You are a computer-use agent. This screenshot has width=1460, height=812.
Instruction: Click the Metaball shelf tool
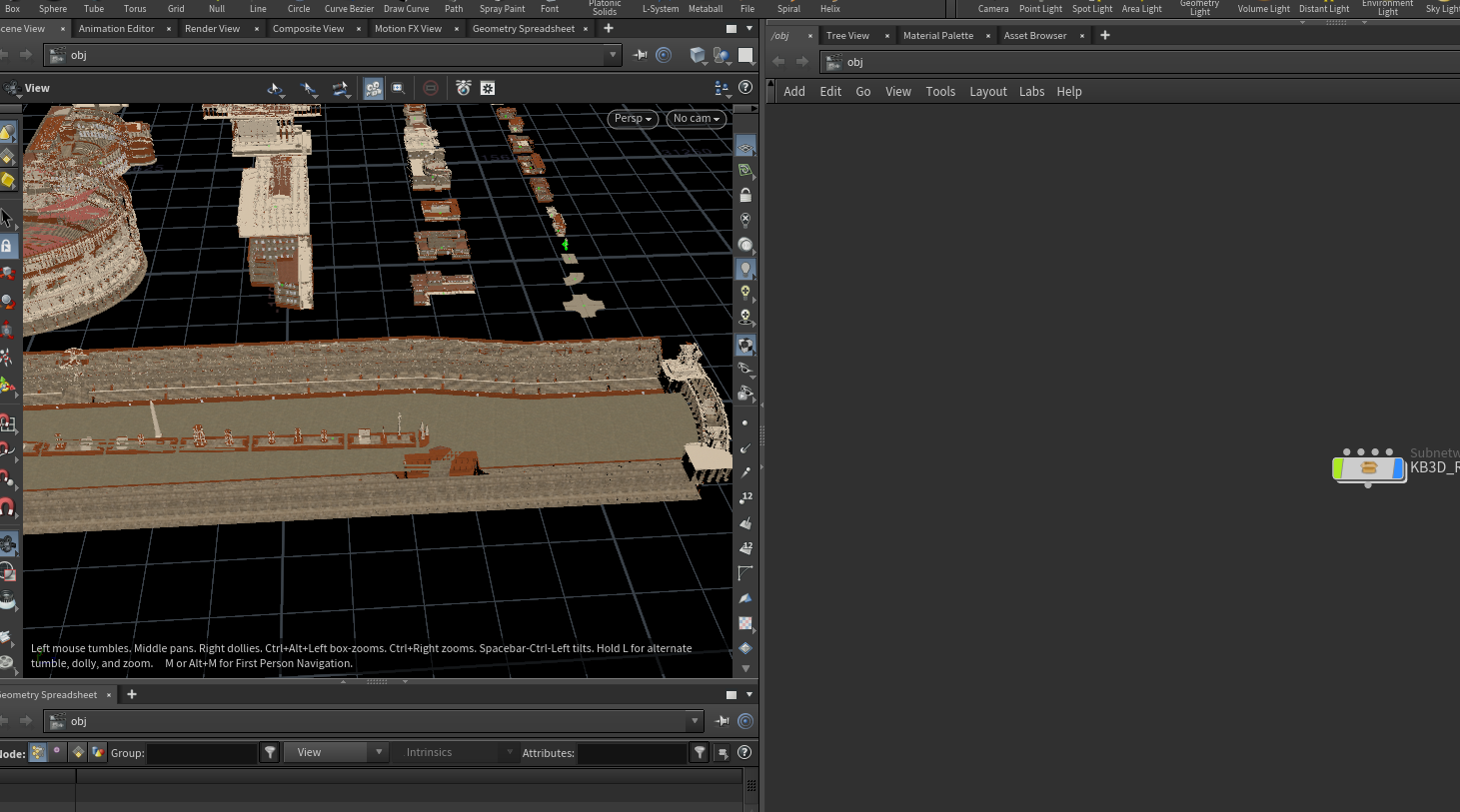[x=706, y=8]
